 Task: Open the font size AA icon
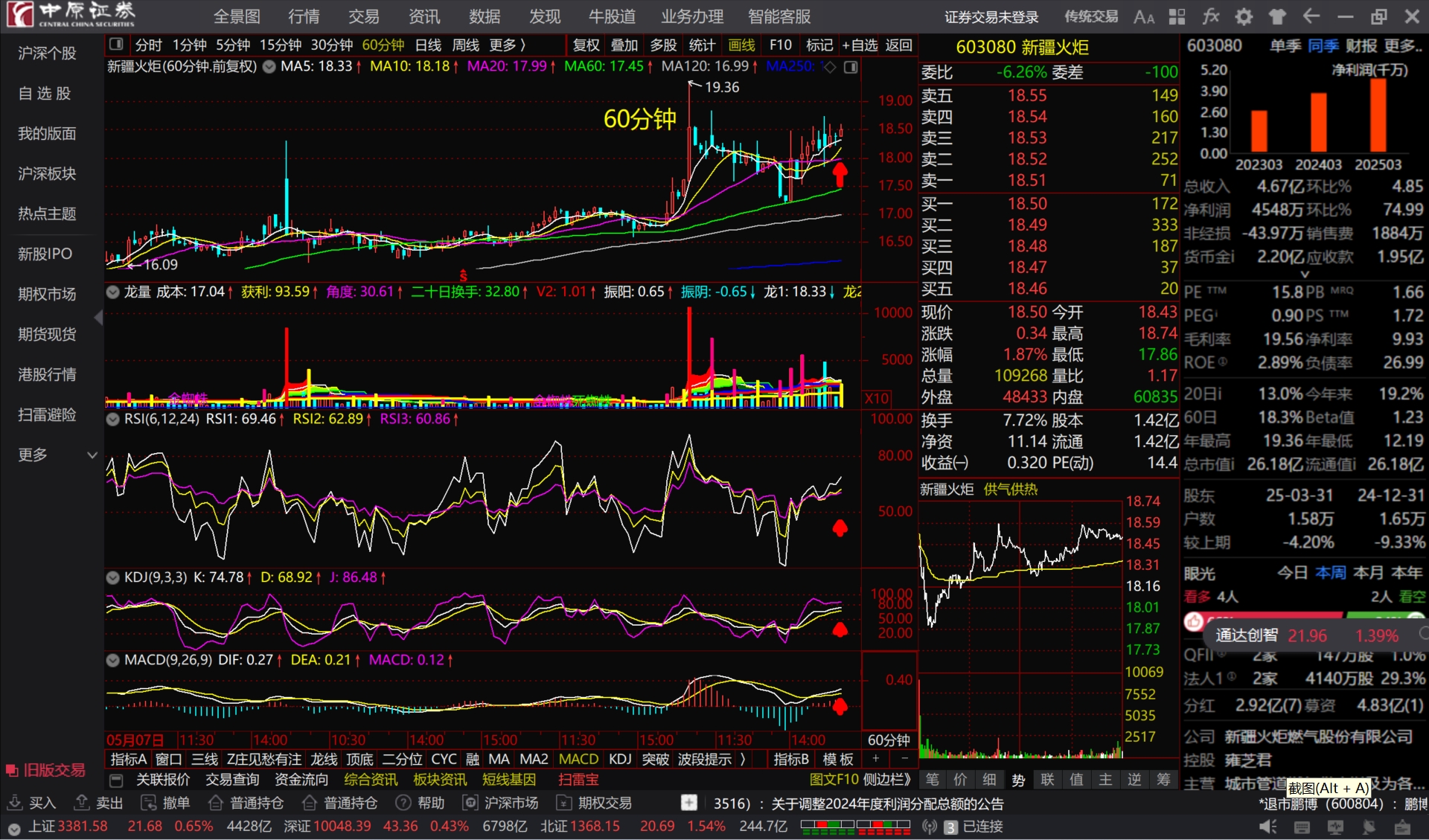pos(1144,16)
